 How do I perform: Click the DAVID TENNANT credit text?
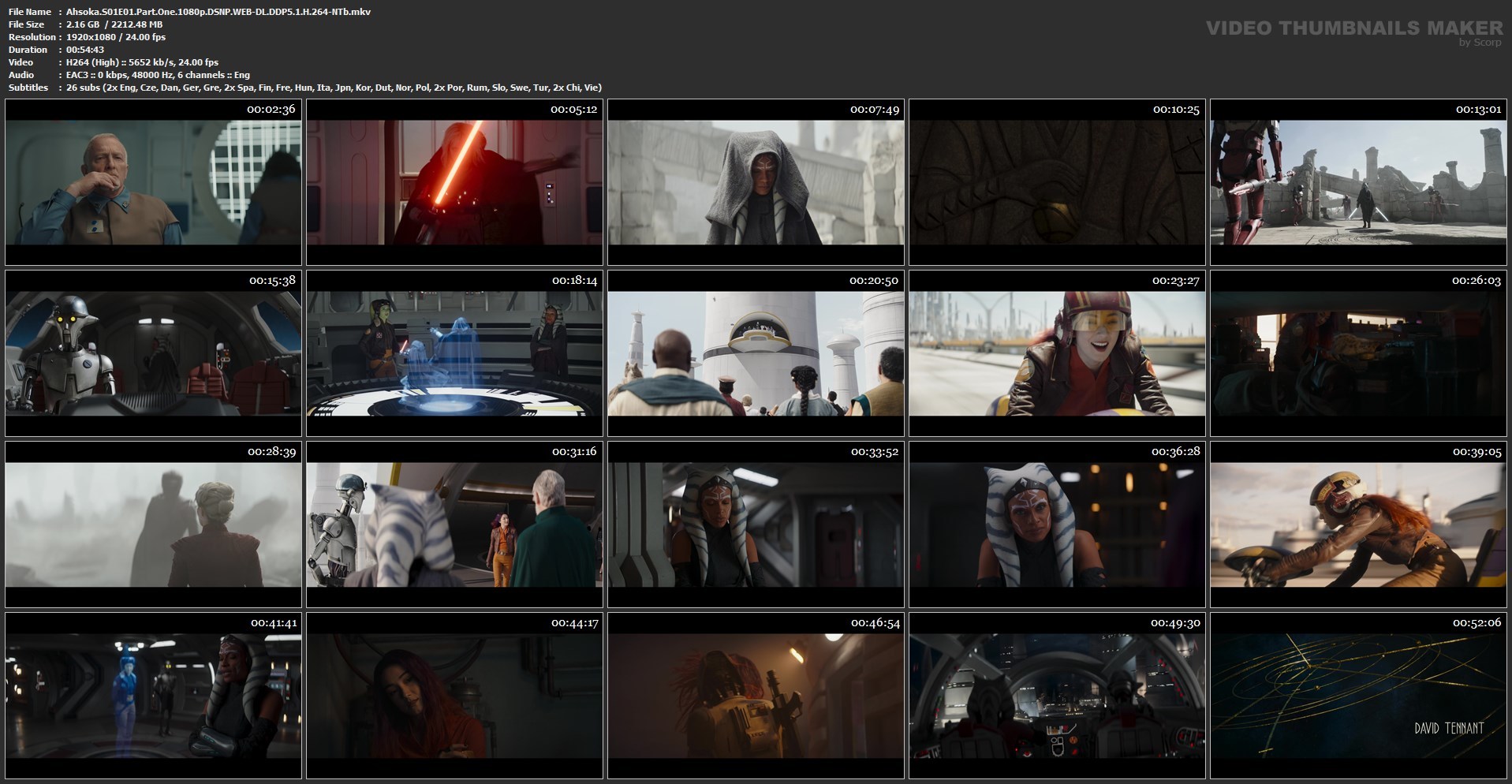1449,728
